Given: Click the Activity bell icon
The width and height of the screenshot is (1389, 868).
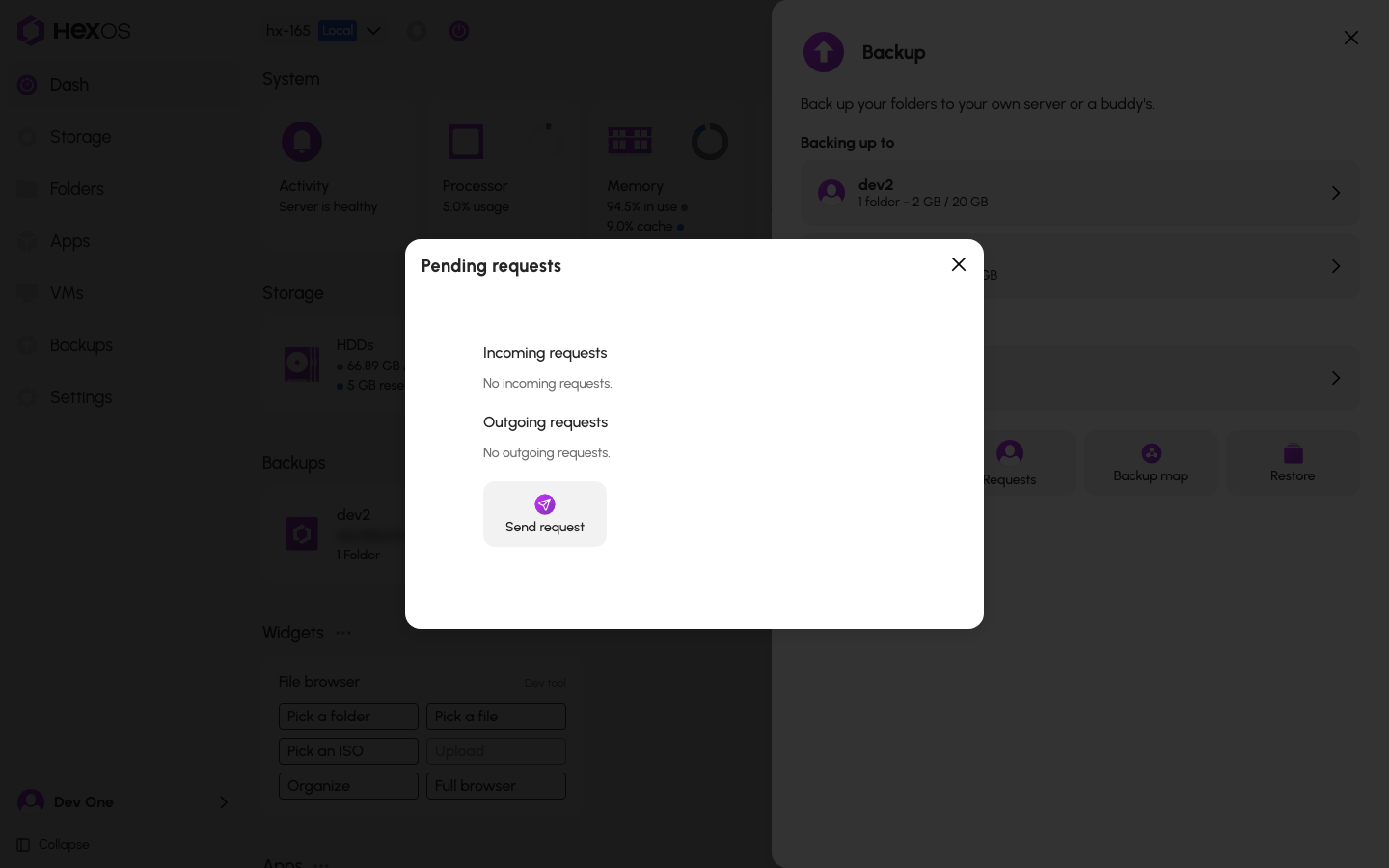Looking at the screenshot, I should click(302, 142).
